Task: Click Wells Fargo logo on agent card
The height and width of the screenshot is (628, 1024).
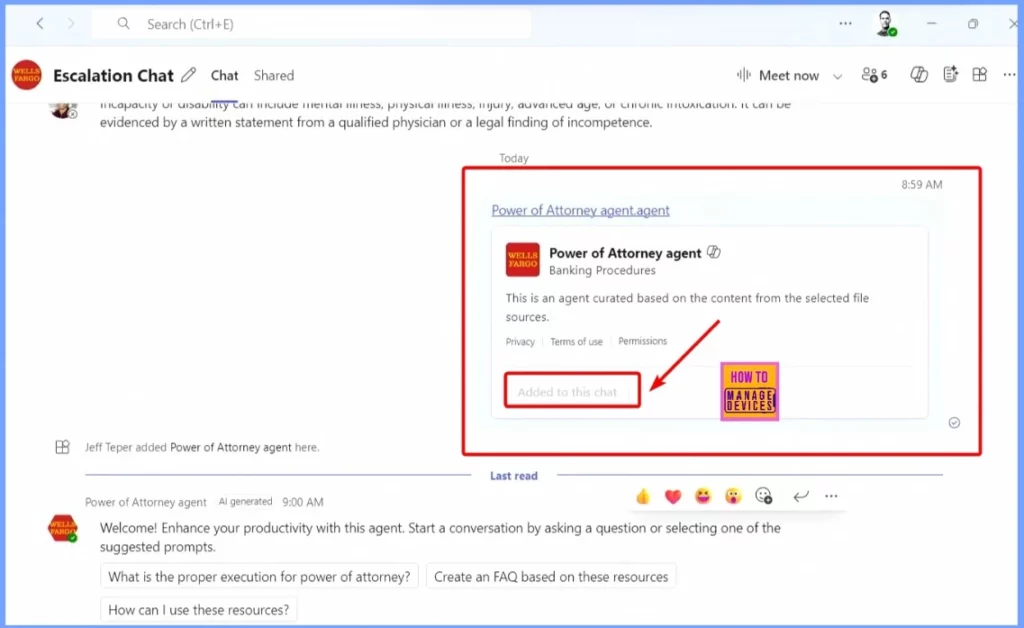Action: tap(522, 260)
